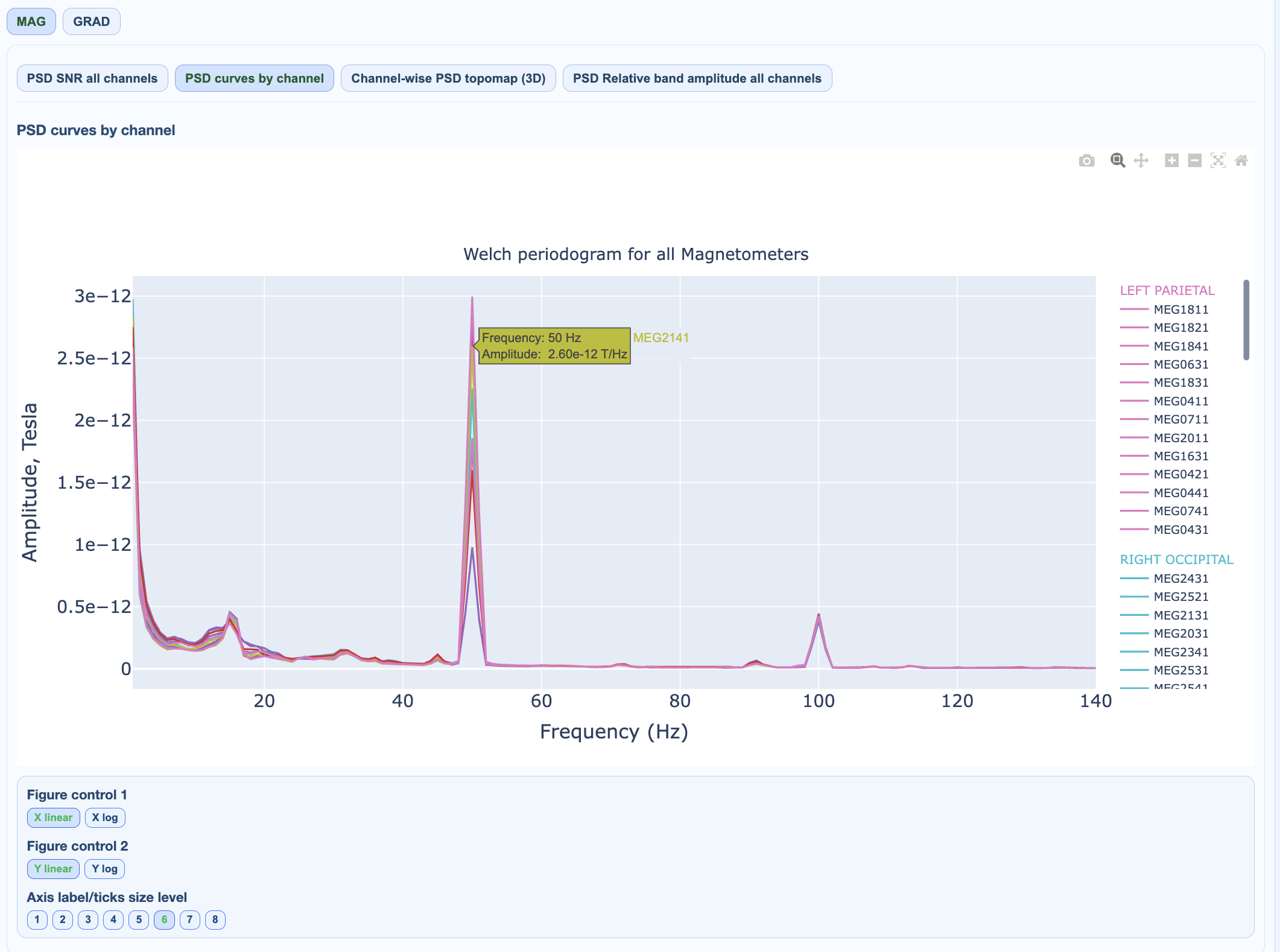Set axis label size level 3
The width and height of the screenshot is (1280, 952).
tap(88, 919)
